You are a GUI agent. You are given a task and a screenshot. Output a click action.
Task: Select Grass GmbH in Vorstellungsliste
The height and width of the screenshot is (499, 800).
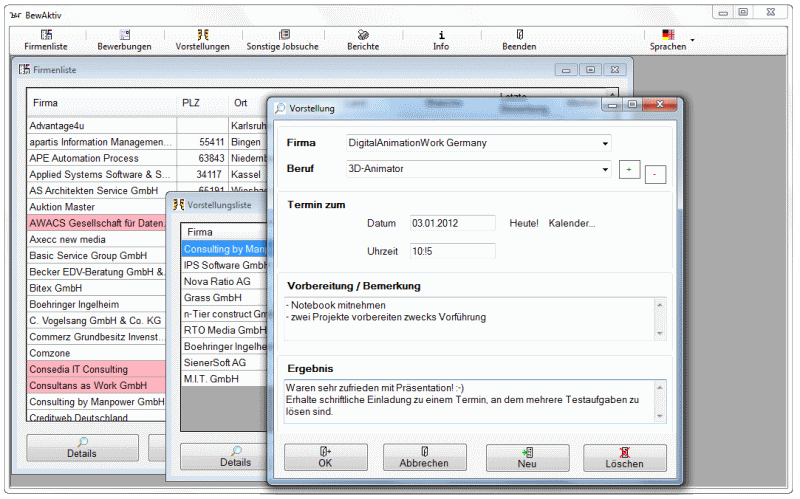tap(224, 298)
